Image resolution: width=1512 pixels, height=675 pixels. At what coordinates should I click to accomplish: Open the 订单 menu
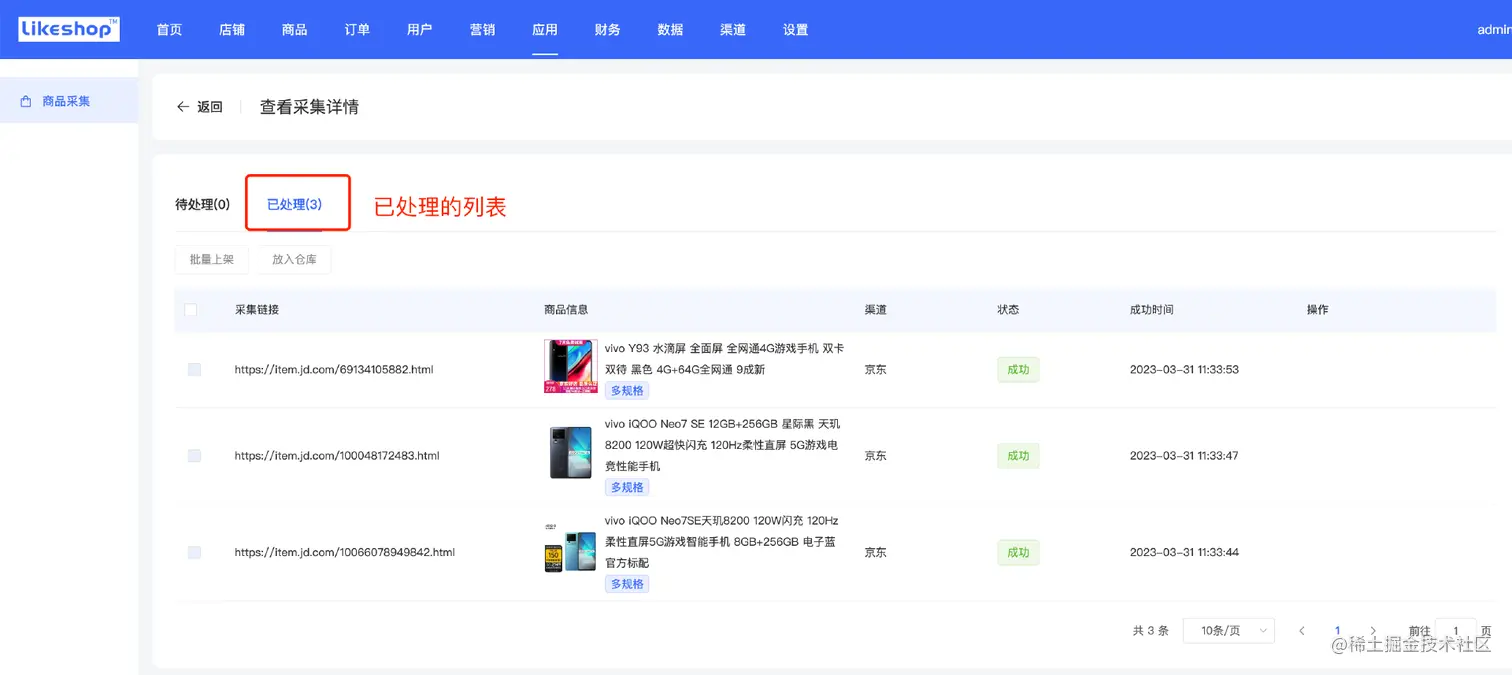pyautogui.click(x=357, y=30)
